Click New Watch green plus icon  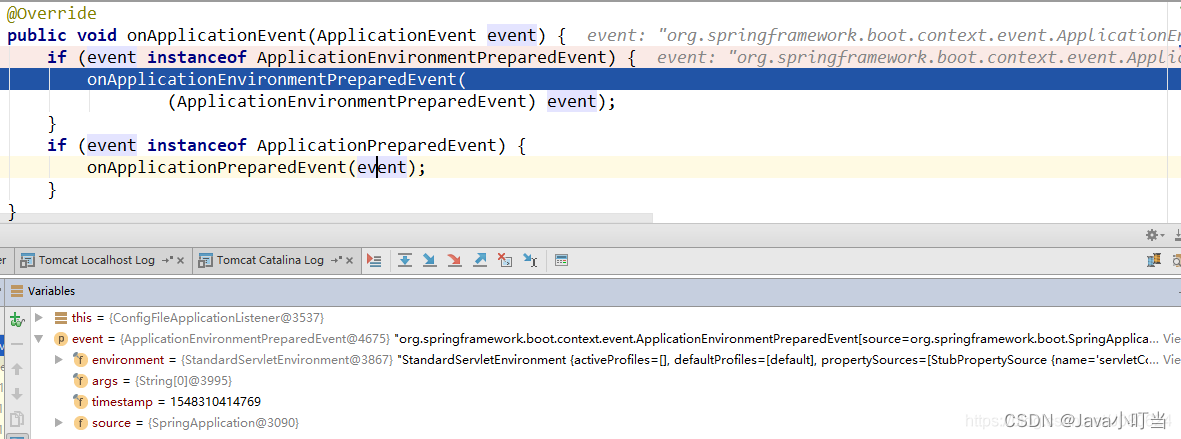coord(16,320)
